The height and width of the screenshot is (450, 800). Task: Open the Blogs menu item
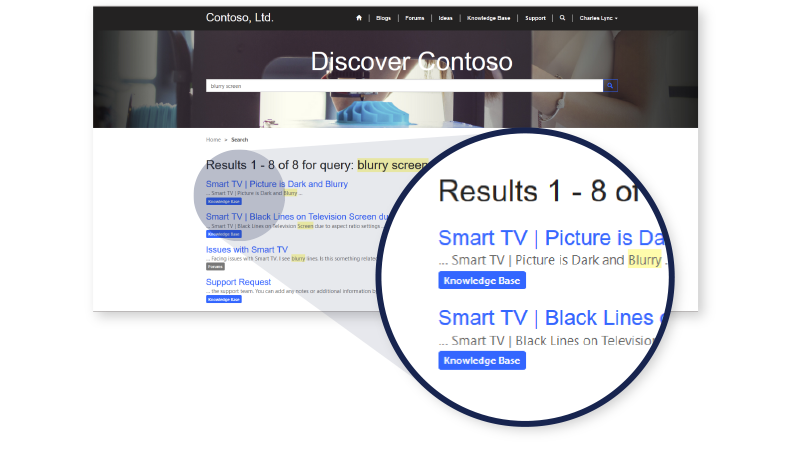(x=383, y=18)
